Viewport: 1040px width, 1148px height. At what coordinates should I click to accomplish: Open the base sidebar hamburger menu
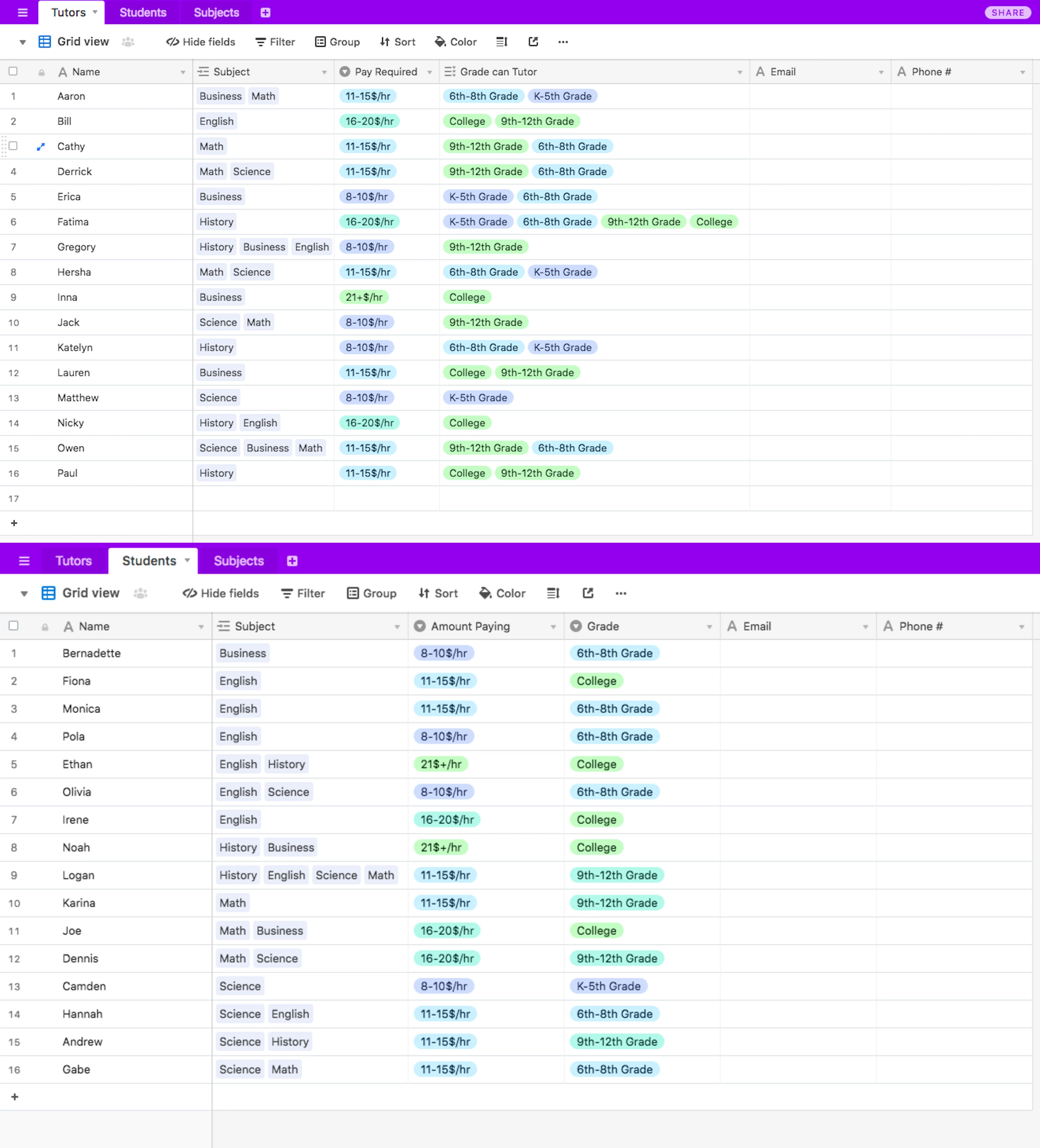click(x=22, y=12)
